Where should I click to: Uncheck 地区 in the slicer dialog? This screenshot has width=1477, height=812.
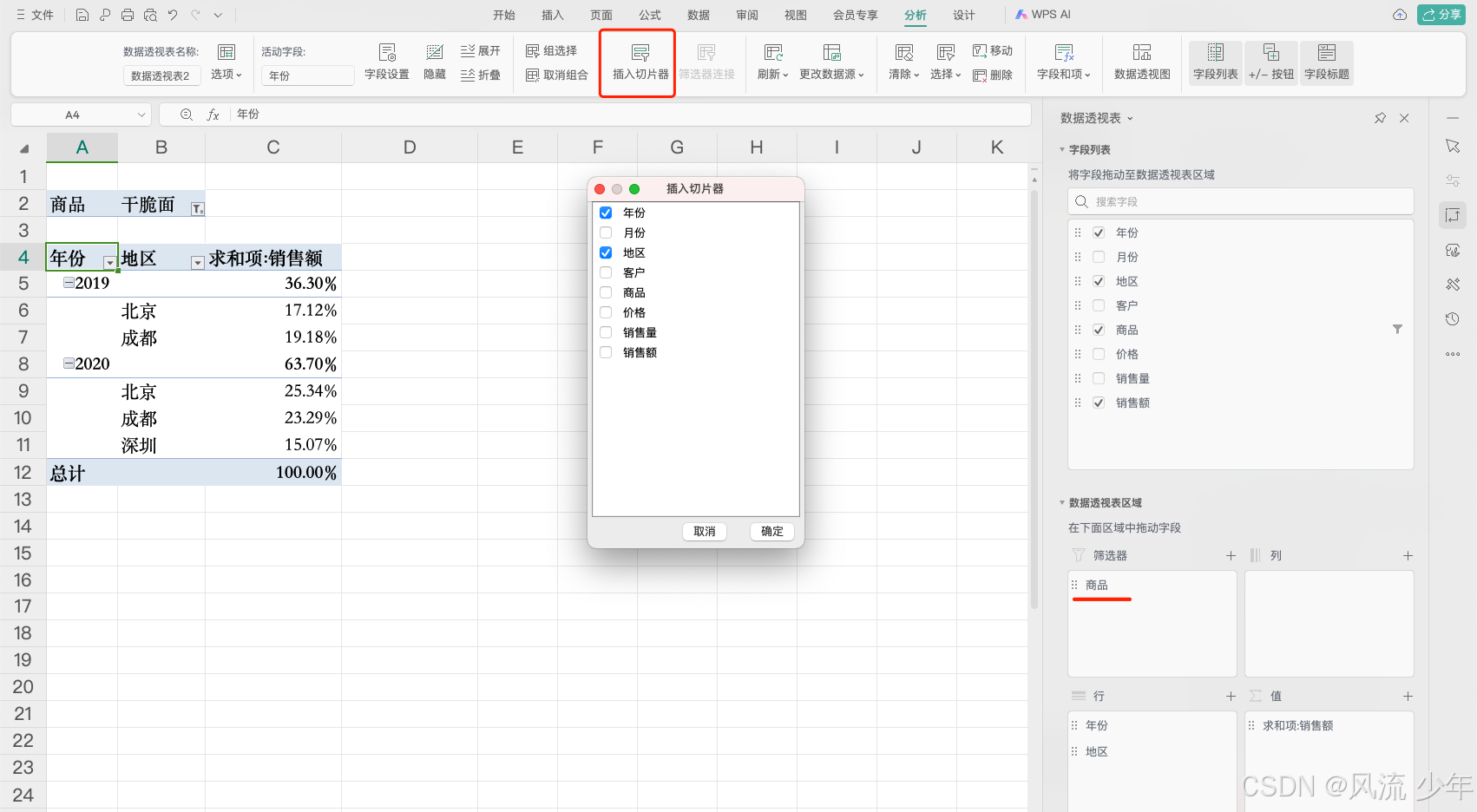605,252
